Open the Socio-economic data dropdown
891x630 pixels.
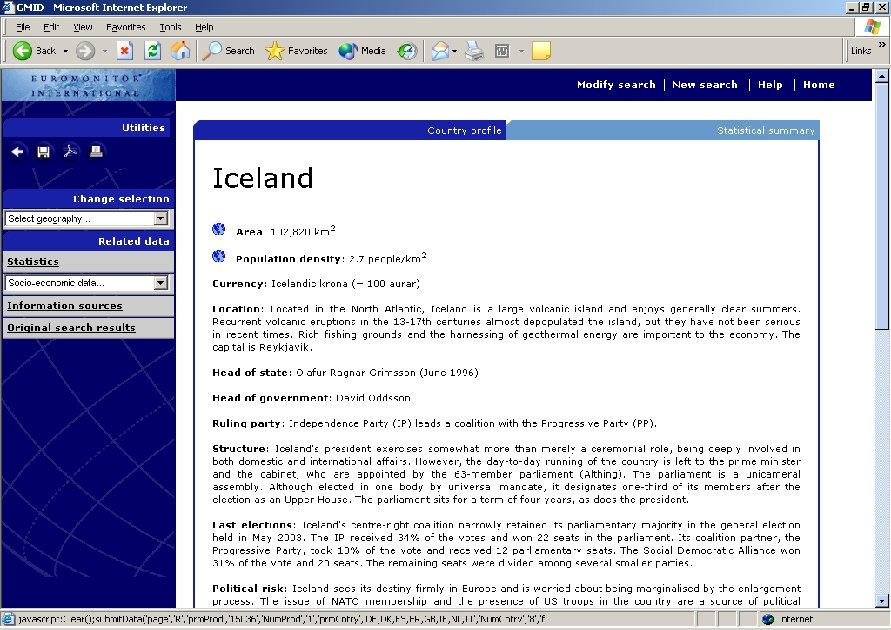click(87, 283)
